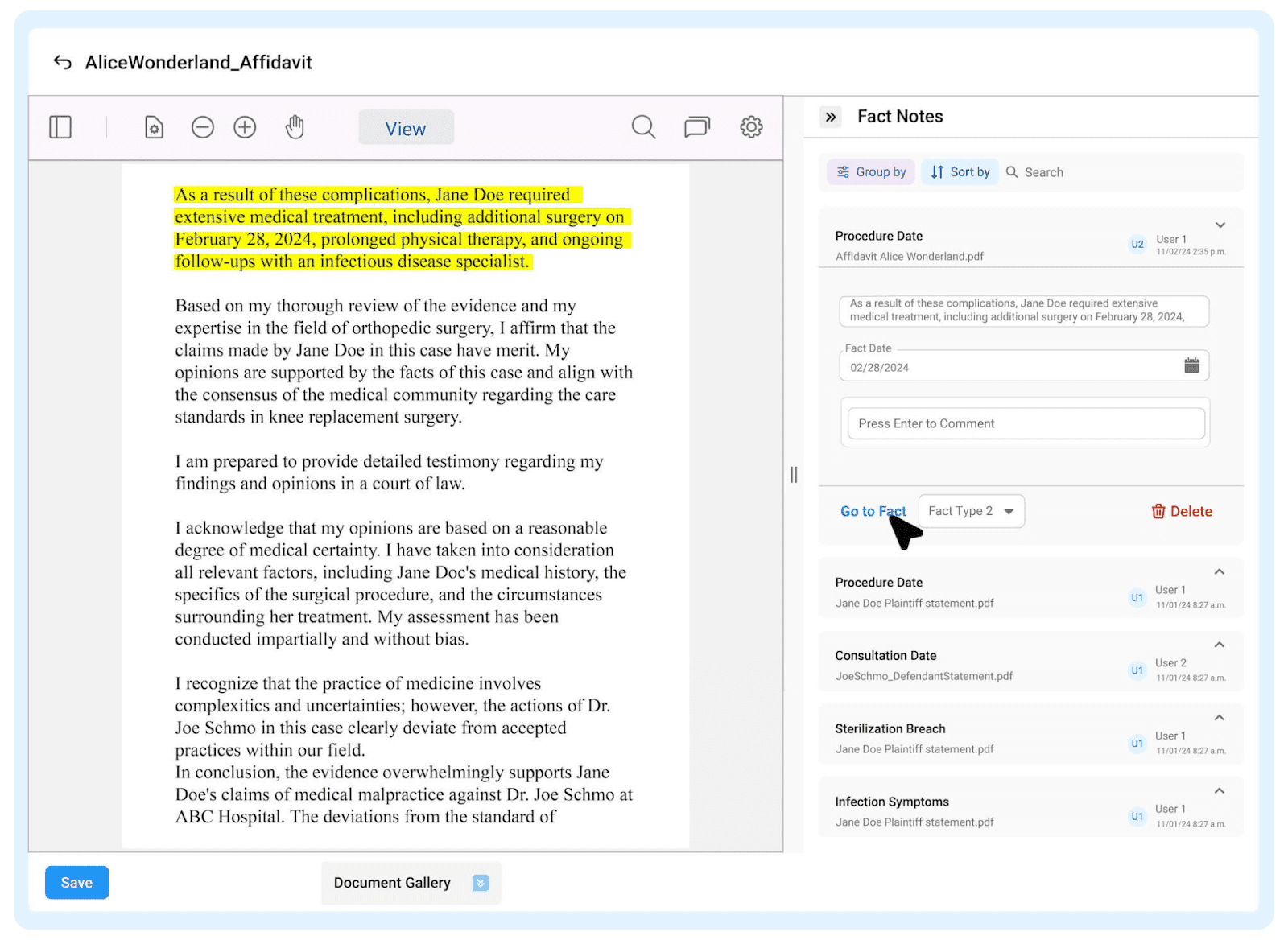Click the fact excerpt text box
The height and width of the screenshot is (940, 1288).
1024,311
